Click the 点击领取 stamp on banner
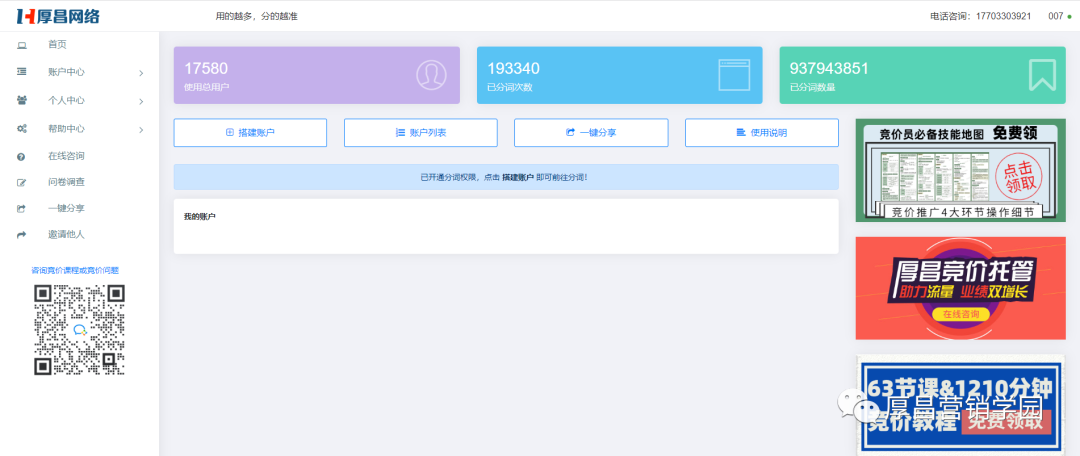 click(1021, 177)
